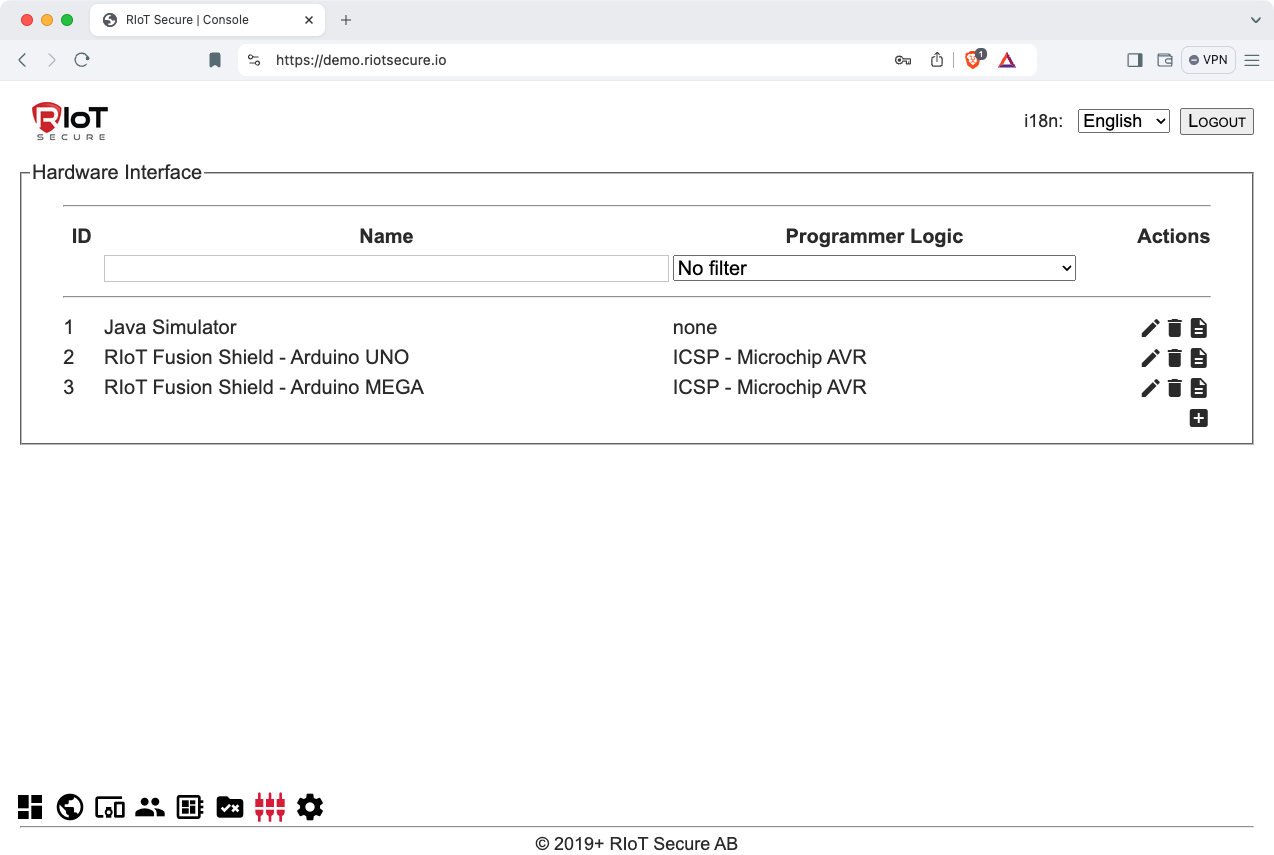Open the browser hamburger menu
Image resolution: width=1274 pixels, height=855 pixels.
(x=1252, y=60)
